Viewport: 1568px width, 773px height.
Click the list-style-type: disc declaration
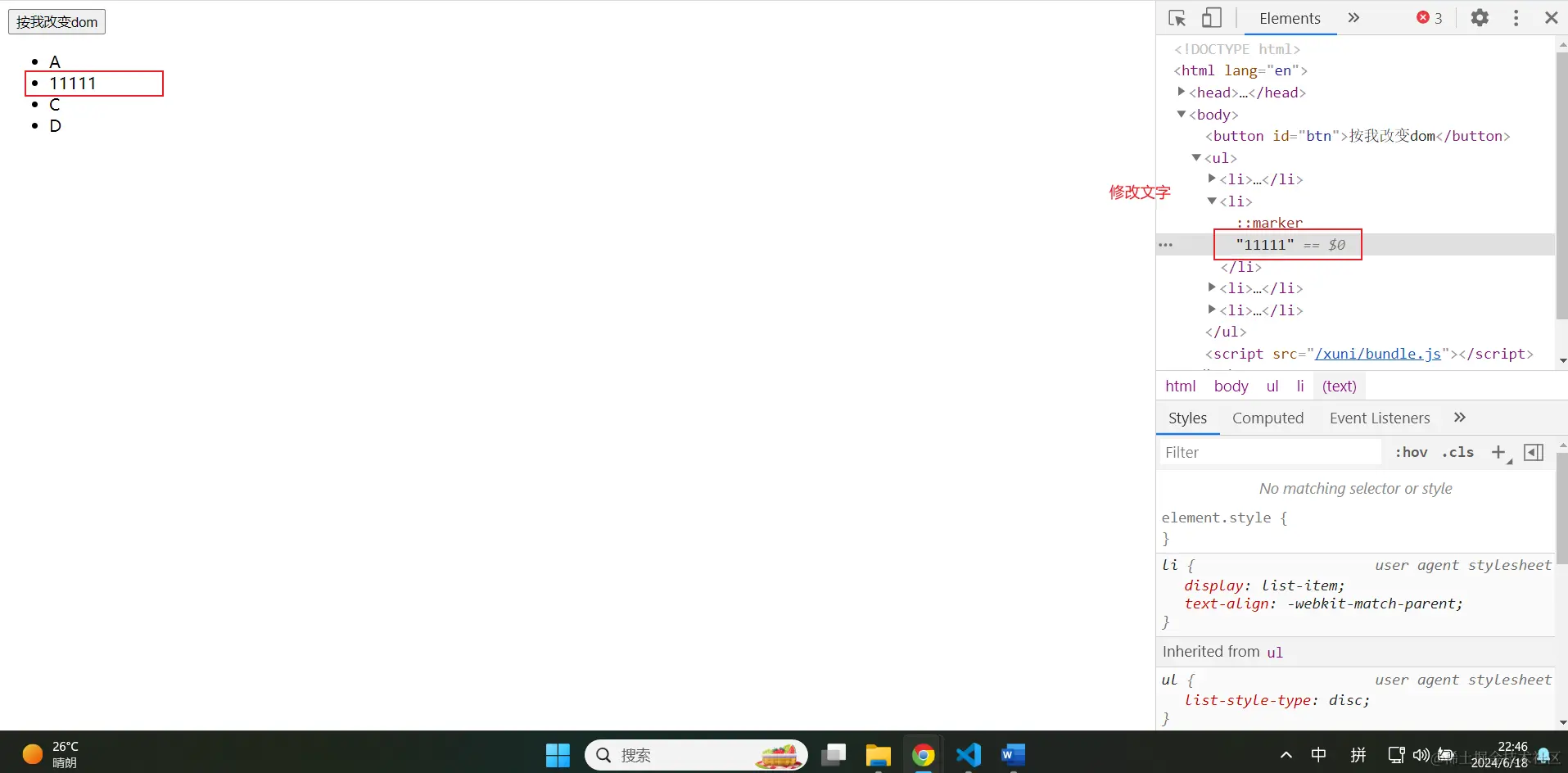point(1277,700)
